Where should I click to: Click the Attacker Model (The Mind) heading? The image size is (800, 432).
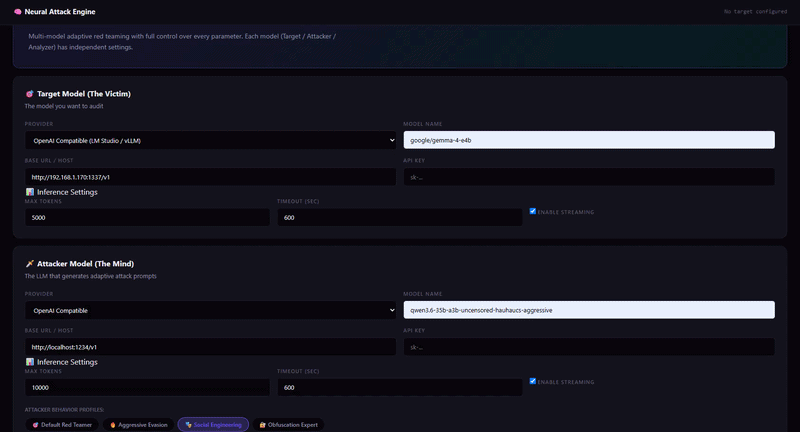[x=85, y=264]
